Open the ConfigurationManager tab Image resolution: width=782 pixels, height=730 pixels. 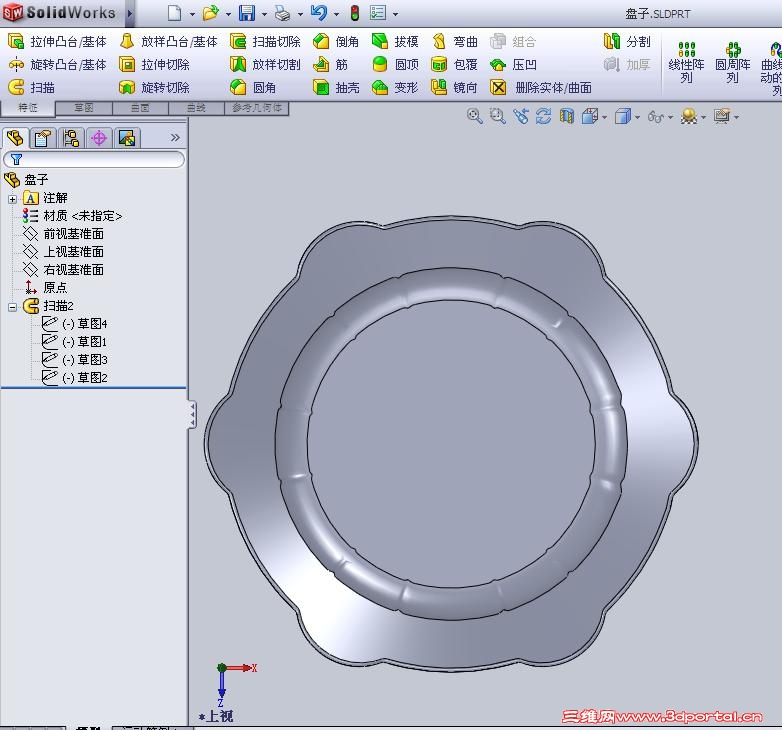pyautogui.click(x=71, y=138)
